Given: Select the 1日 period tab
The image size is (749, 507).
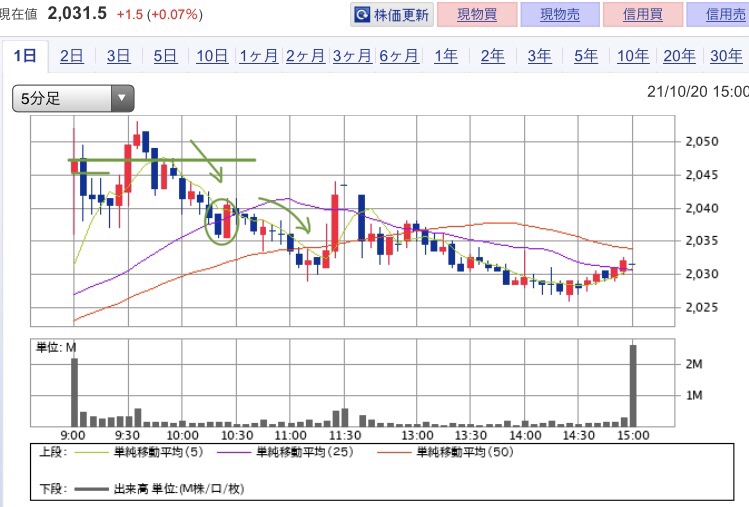Looking at the screenshot, I should point(25,56).
